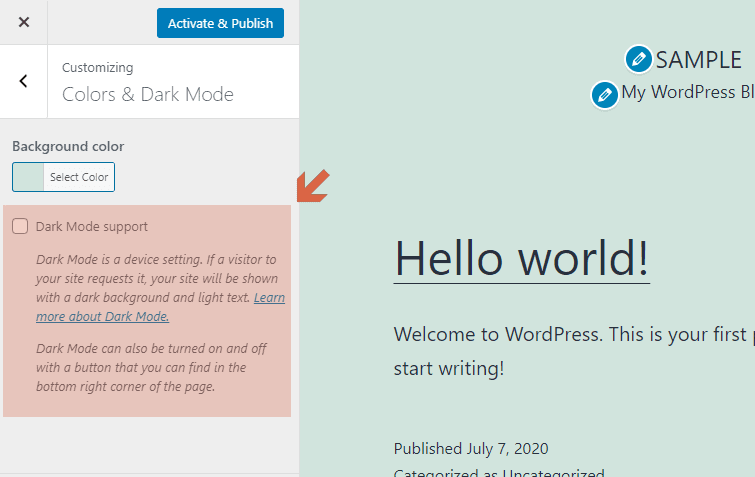Open the Select Color picker button
This screenshot has width=755, height=477.
pyautogui.click(x=79, y=177)
